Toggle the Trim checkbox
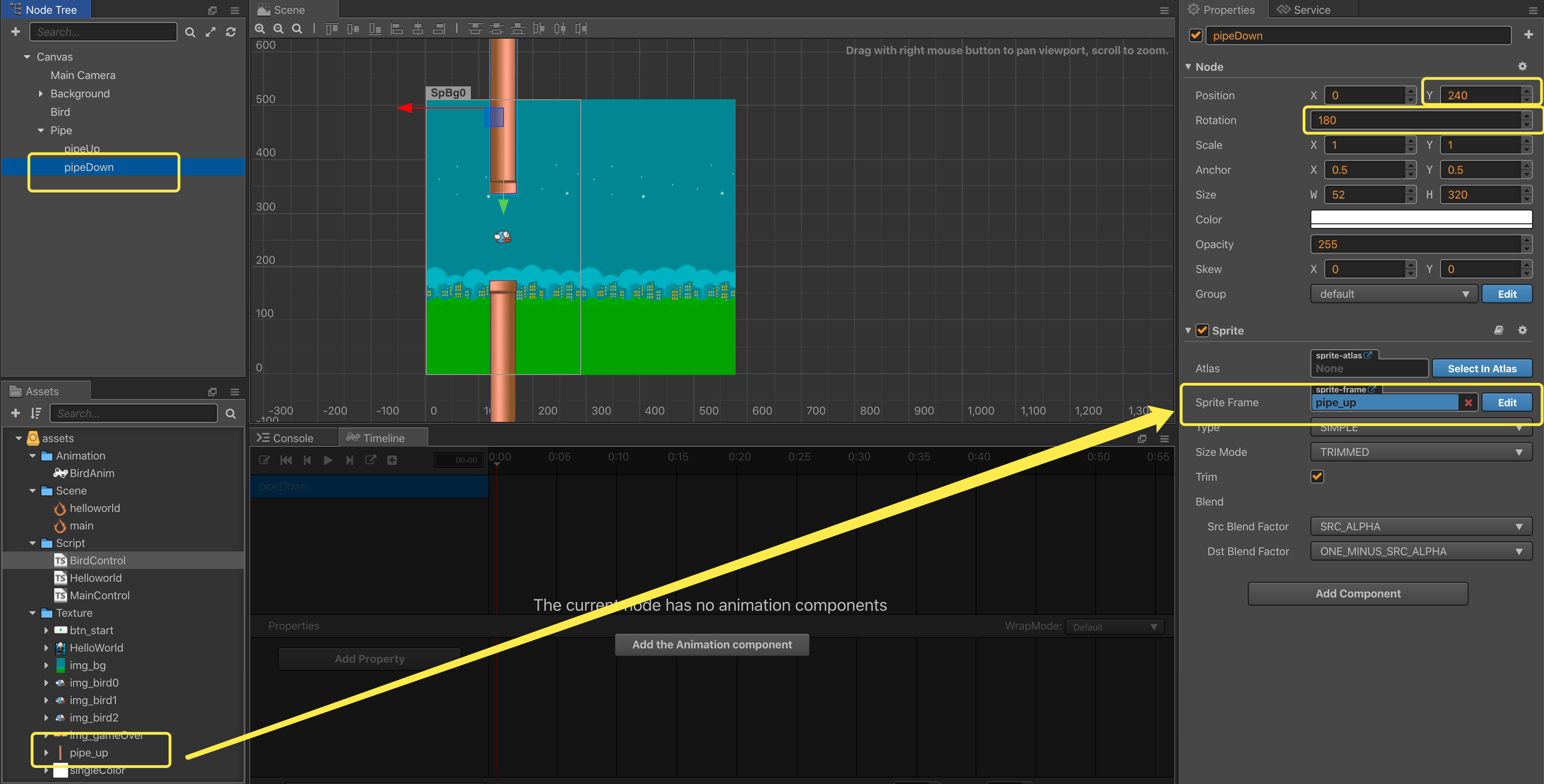 [1317, 477]
